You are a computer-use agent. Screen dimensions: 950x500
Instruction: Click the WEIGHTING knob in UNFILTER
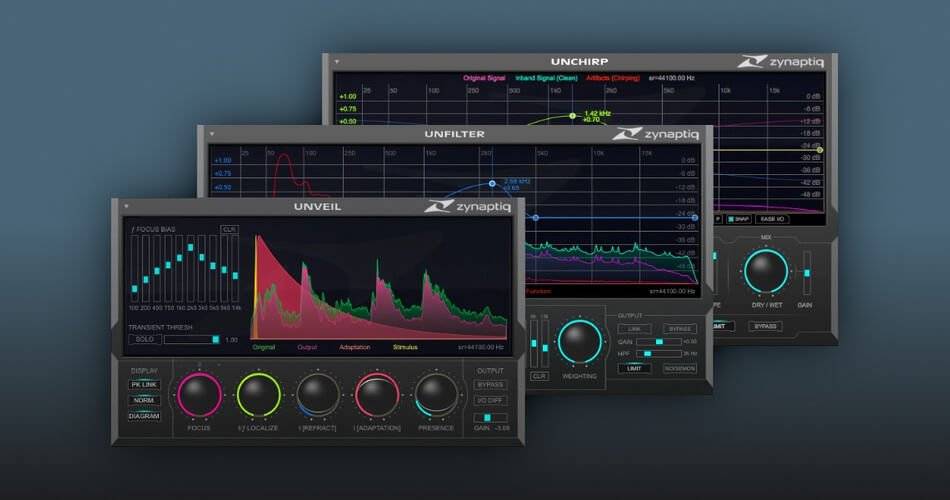(580, 341)
